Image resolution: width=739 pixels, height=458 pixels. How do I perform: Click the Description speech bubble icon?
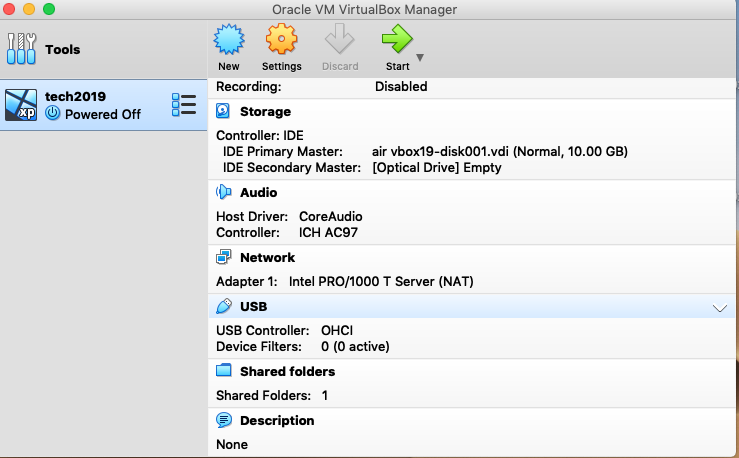click(224, 420)
